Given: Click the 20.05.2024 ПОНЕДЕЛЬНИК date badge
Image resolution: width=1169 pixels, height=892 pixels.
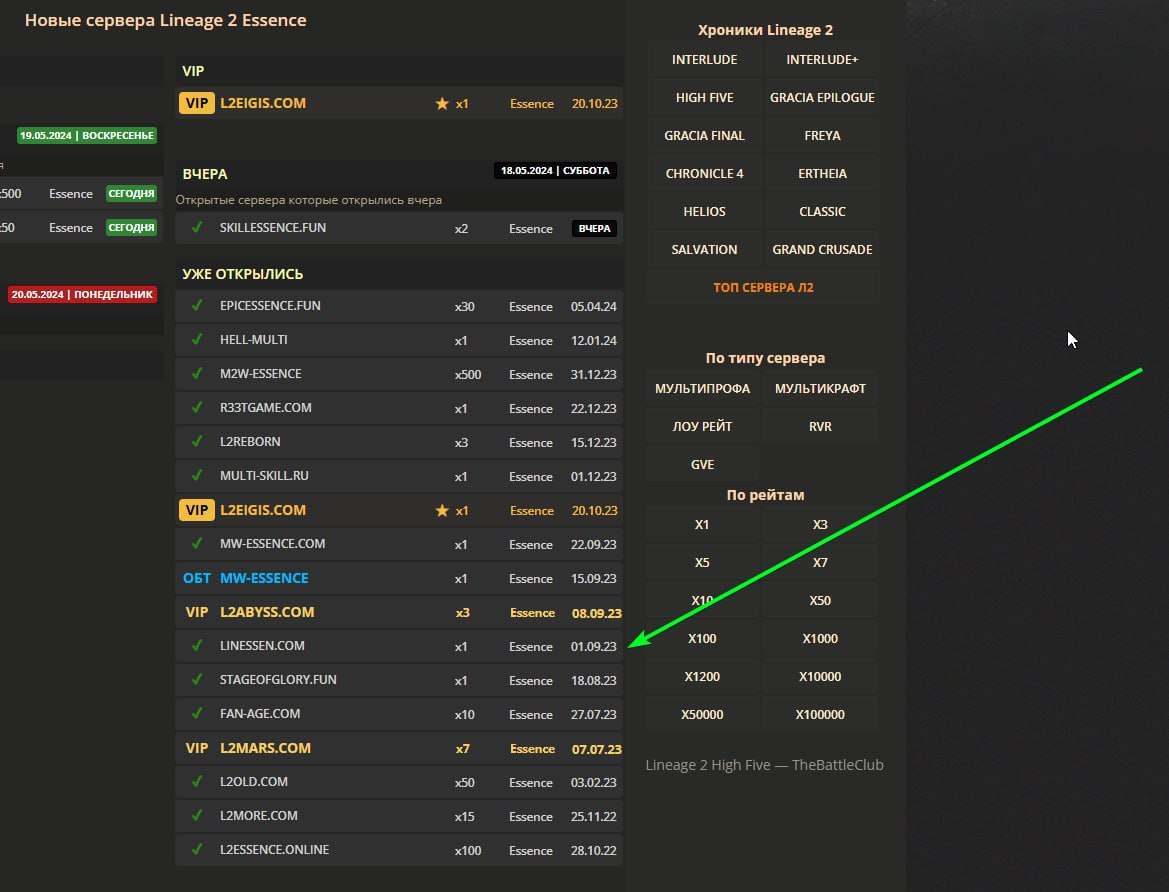Looking at the screenshot, I should point(82,295).
